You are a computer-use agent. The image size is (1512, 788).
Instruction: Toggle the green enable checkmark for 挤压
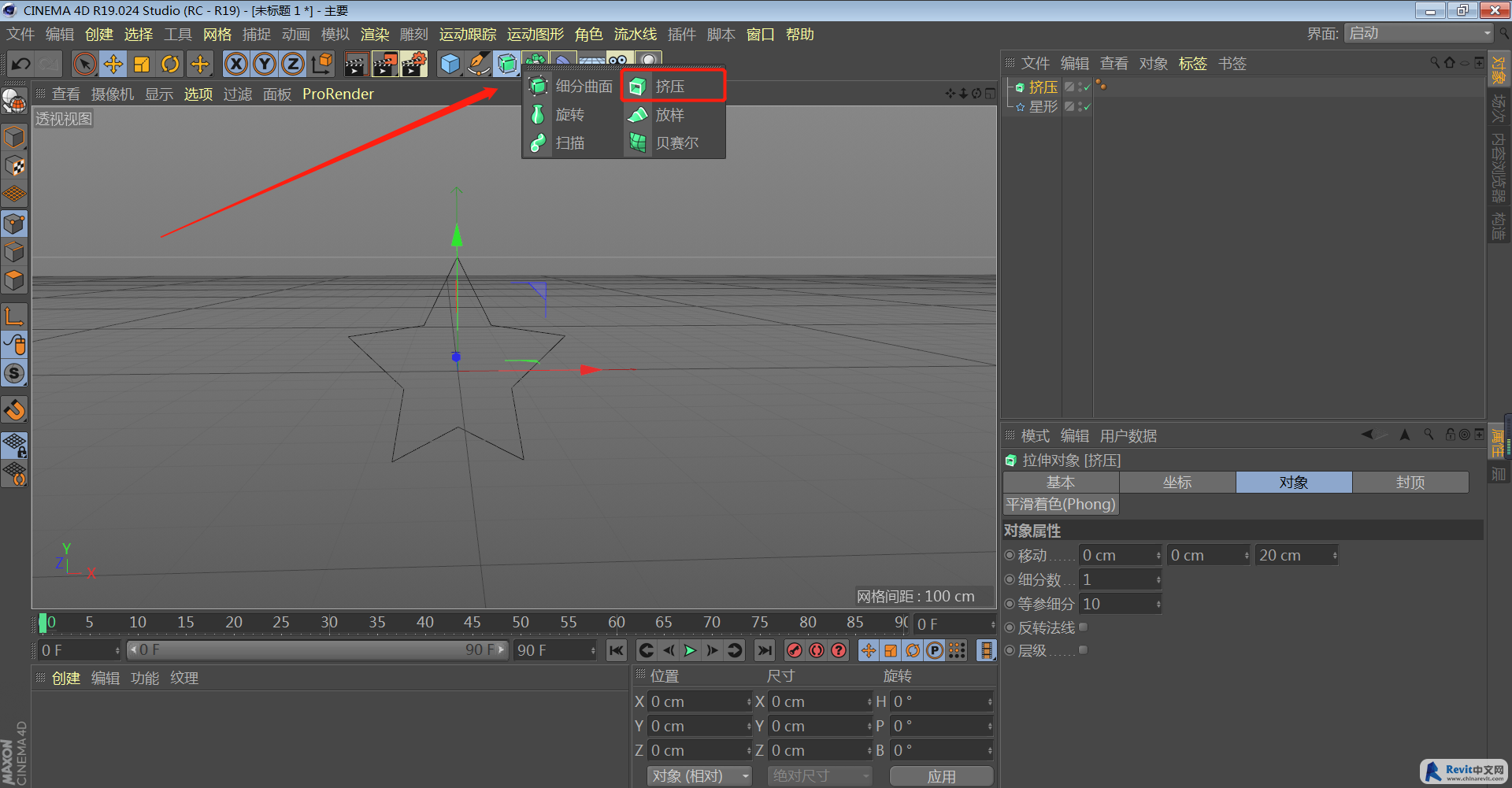1087,87
